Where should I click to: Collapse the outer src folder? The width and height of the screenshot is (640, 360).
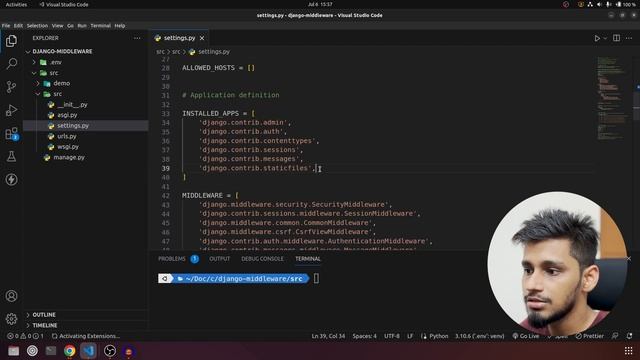pyautogui.click(x=54, y=73)
